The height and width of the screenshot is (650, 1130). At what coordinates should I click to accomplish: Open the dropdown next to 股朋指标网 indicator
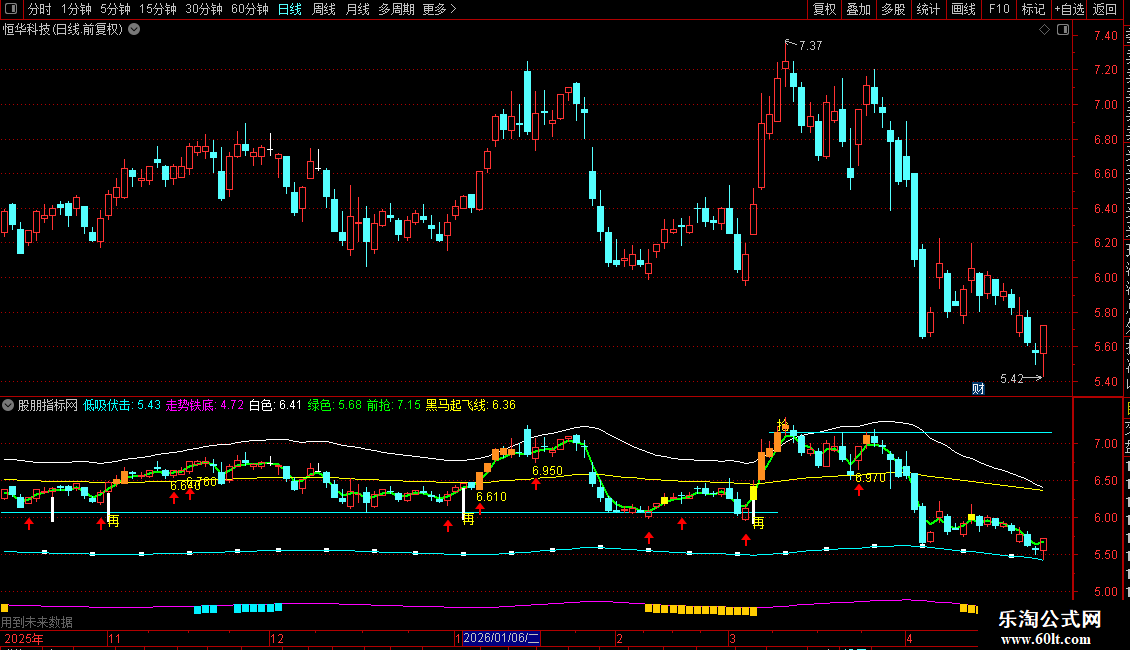(x=8, y=405)
